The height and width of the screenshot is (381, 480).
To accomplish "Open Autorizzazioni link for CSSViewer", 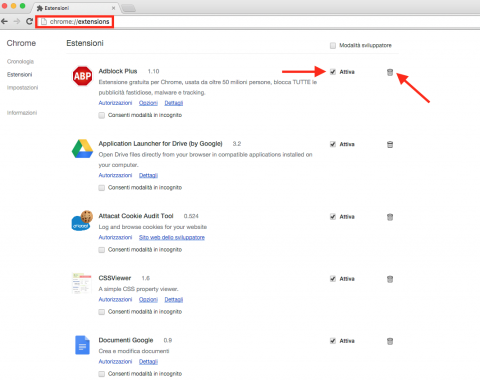I will (x=115, y=299).
